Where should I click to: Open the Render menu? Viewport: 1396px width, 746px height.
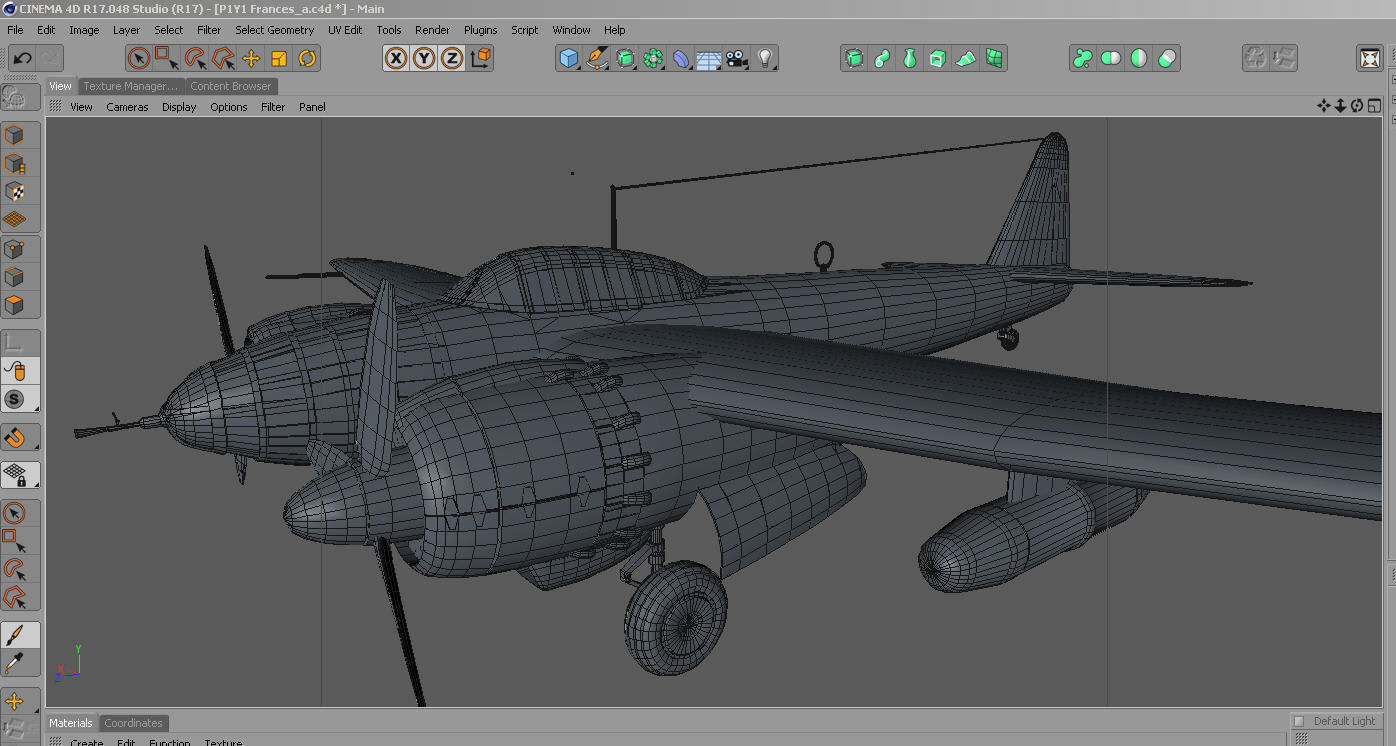pos(432,30)
